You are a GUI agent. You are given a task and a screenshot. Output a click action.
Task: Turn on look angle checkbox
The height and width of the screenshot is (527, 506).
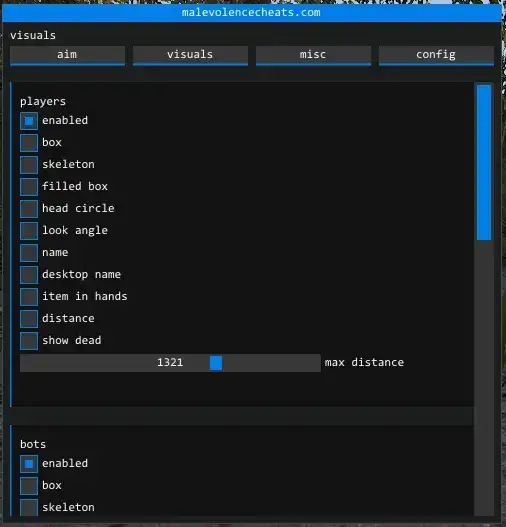[x=29, y=231]
